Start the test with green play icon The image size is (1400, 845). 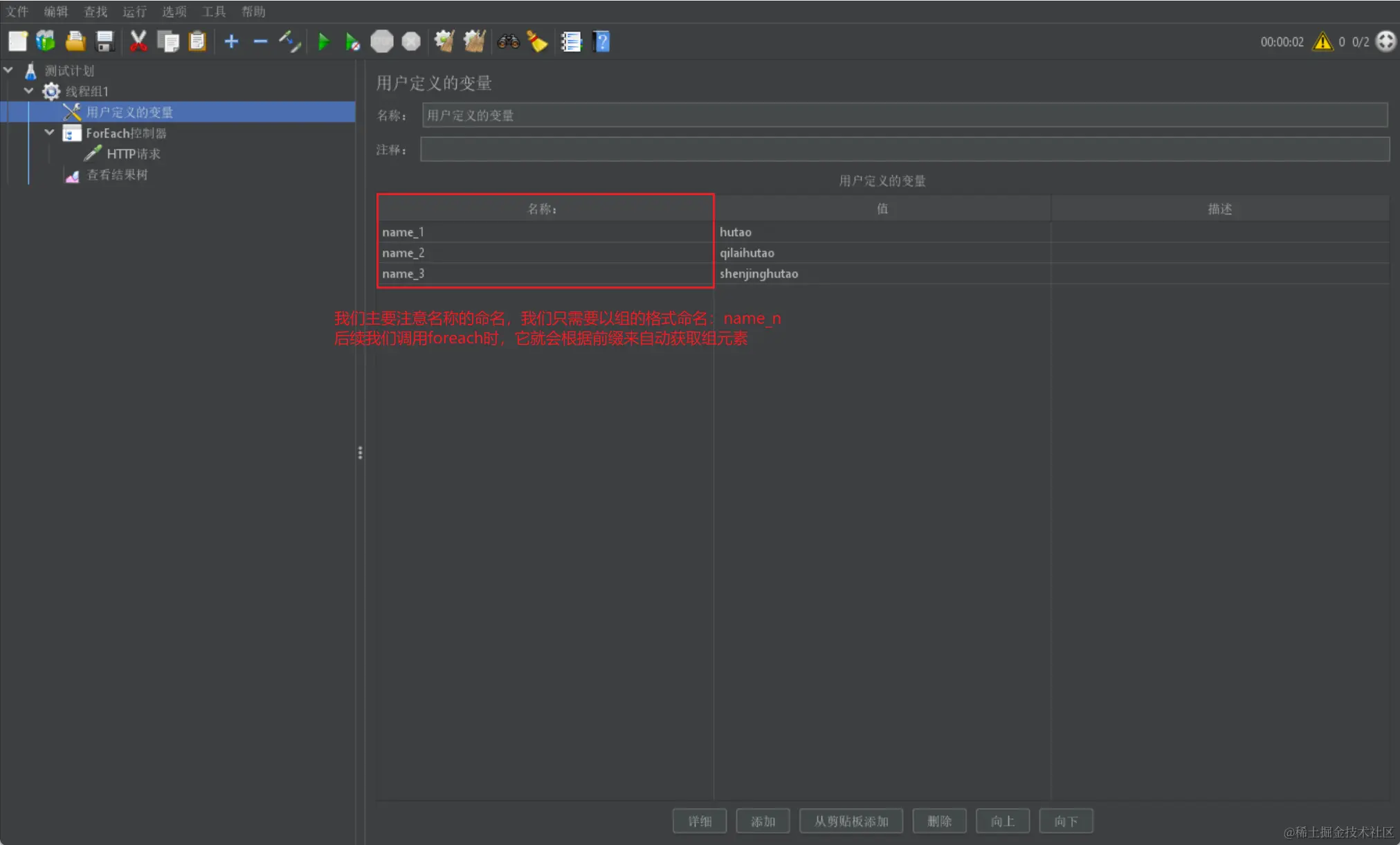(322, 42)
